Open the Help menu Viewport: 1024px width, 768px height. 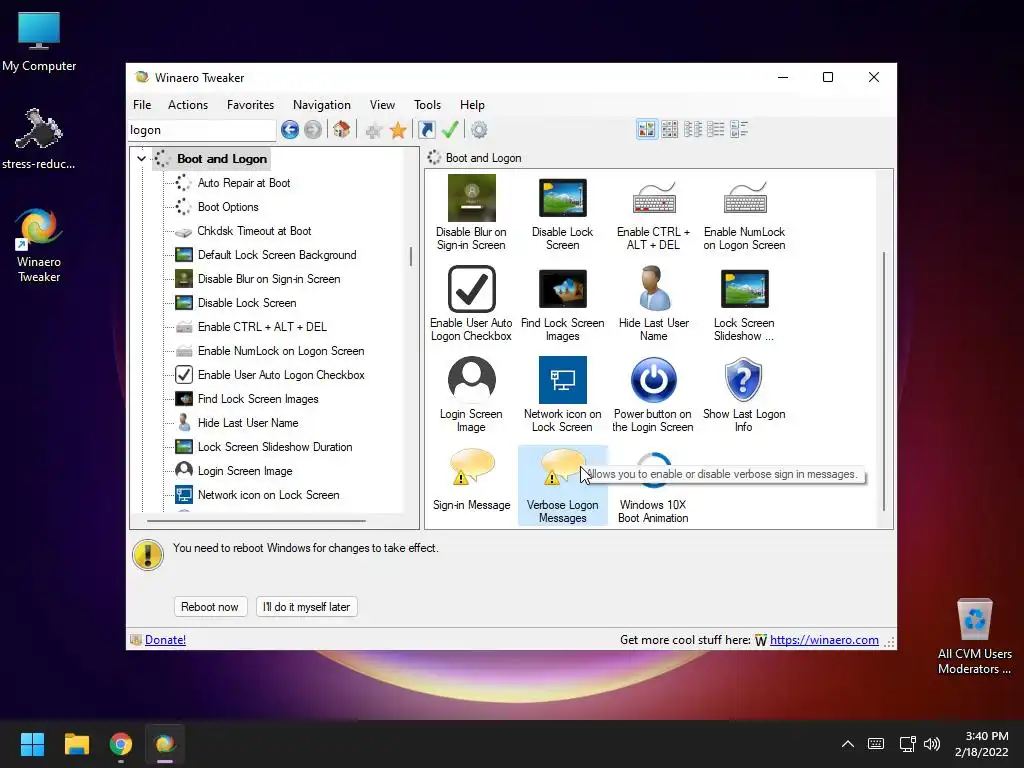tap(472, 105)
